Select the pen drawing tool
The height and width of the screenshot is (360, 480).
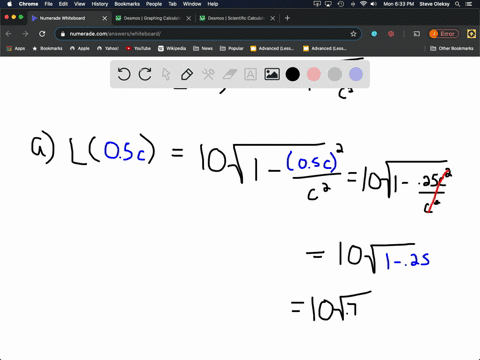coord(187,74)
